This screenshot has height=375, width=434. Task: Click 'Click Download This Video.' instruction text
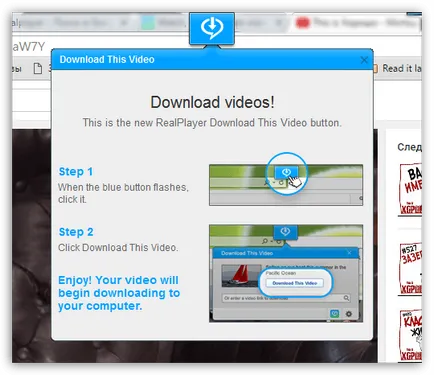click(118, 248)
